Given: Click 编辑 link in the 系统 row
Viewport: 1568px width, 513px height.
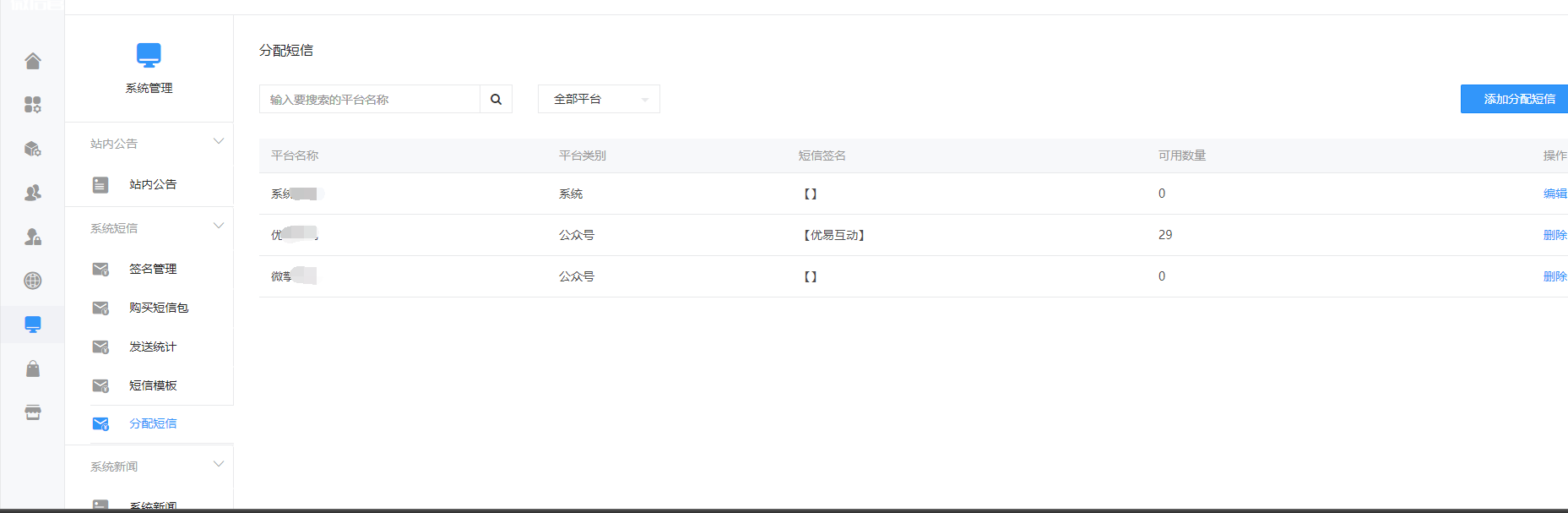Looking at the screenshot, I should coord(1555,194).
